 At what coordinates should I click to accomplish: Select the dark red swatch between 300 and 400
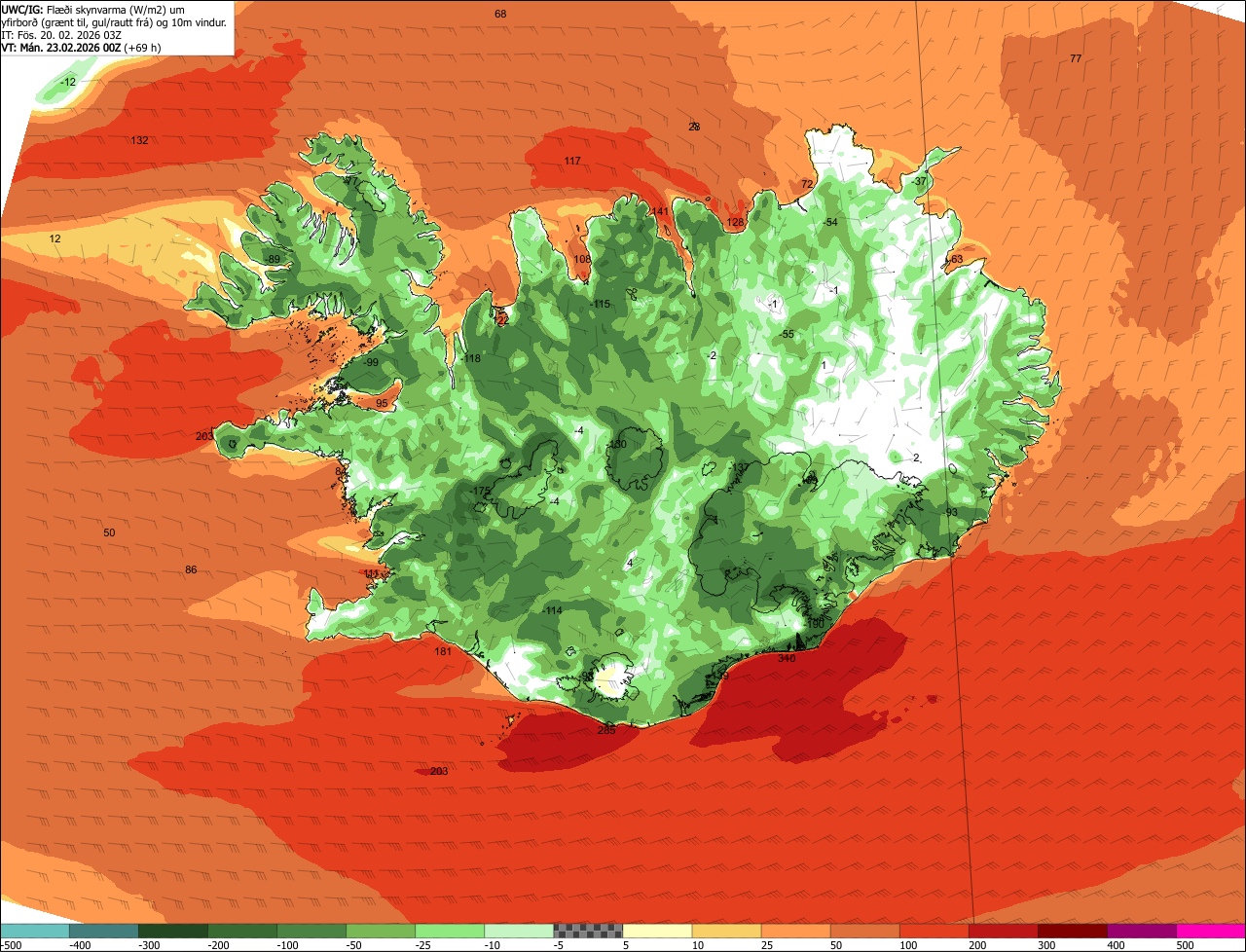[x=1072, y=931]
